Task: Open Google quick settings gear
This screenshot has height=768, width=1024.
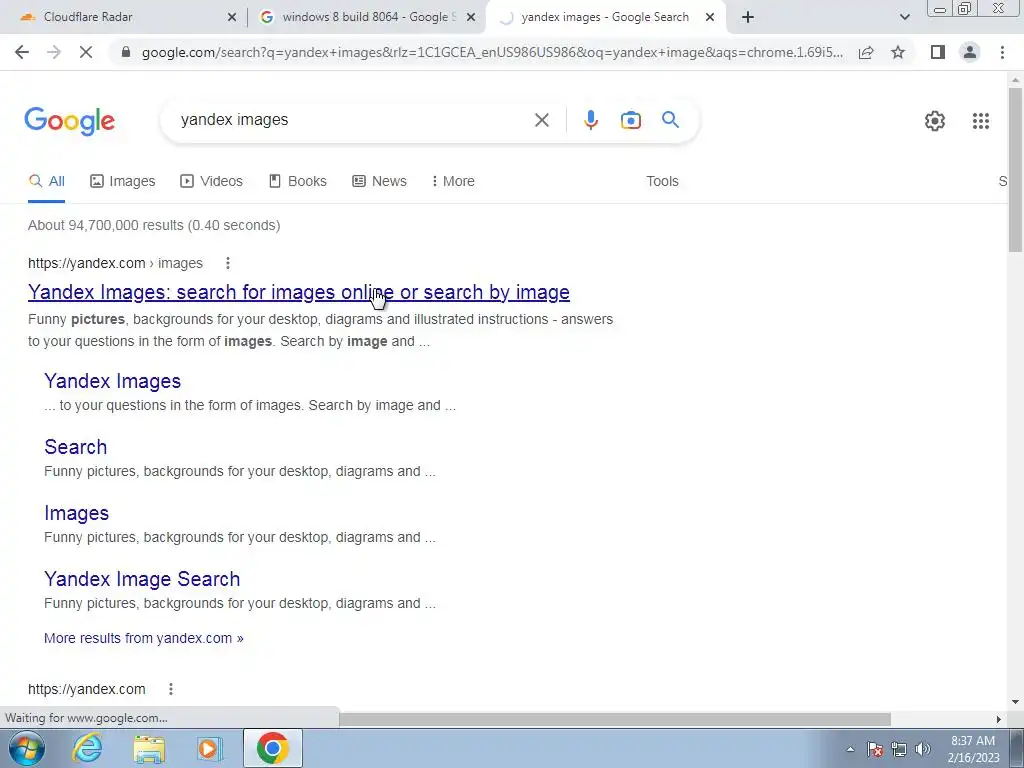Action: tap(935, 121)
